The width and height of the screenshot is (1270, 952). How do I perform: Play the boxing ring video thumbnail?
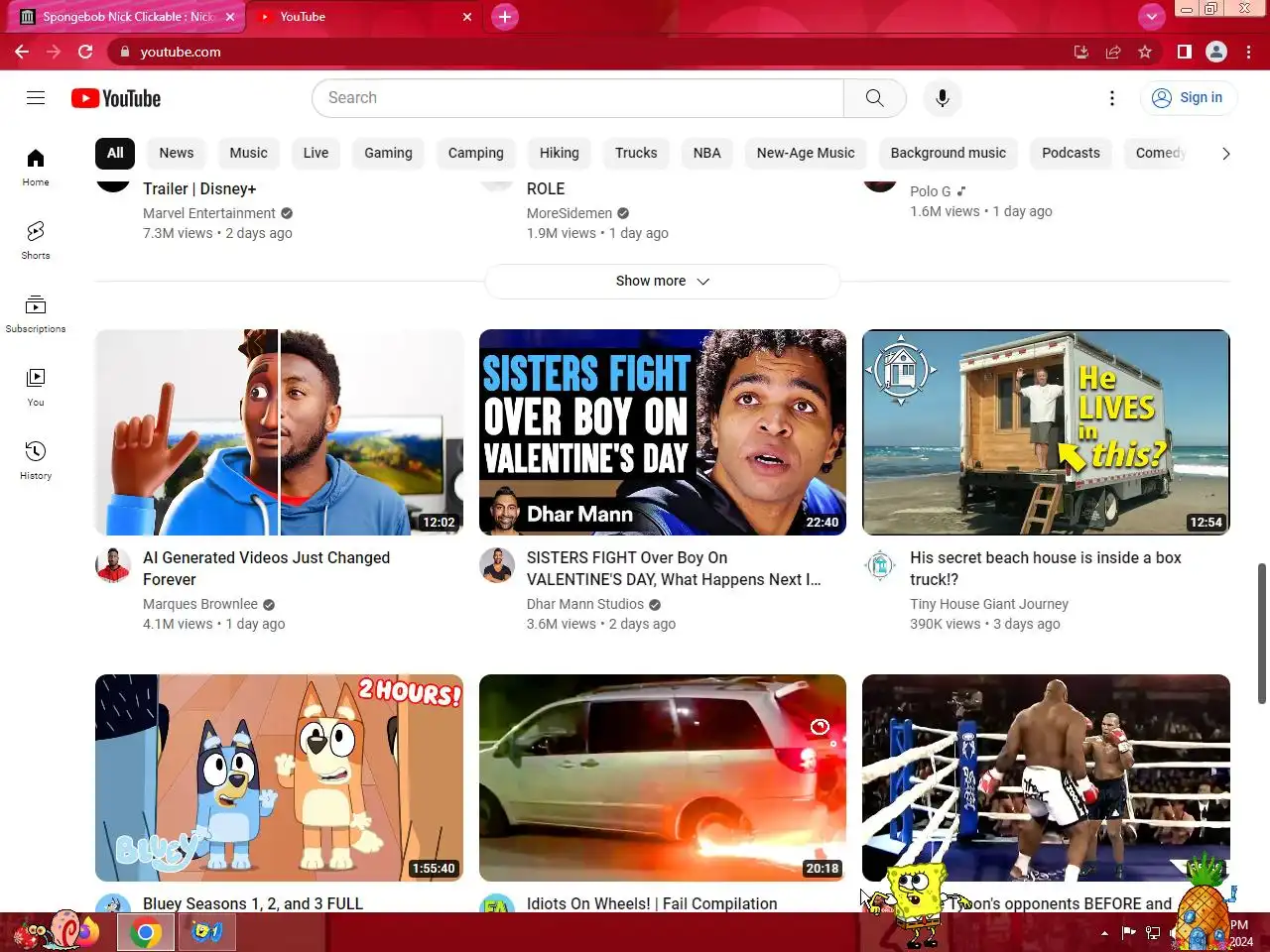(x=1046, y=777)
